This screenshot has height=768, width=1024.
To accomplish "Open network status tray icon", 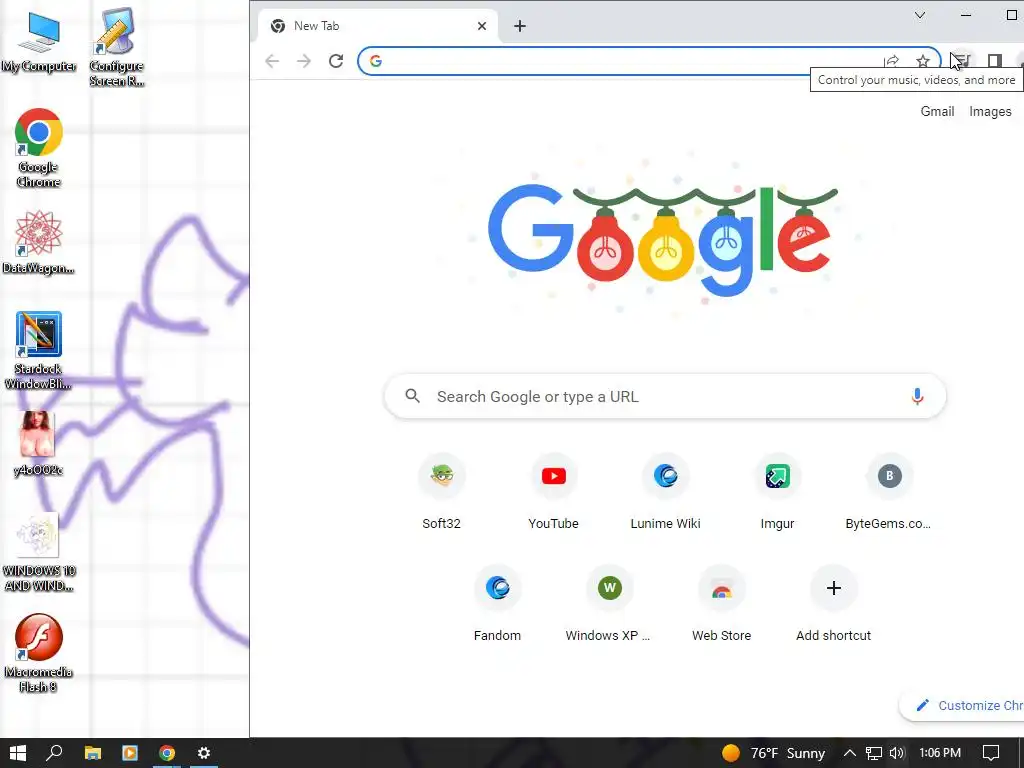I will 874,753.
